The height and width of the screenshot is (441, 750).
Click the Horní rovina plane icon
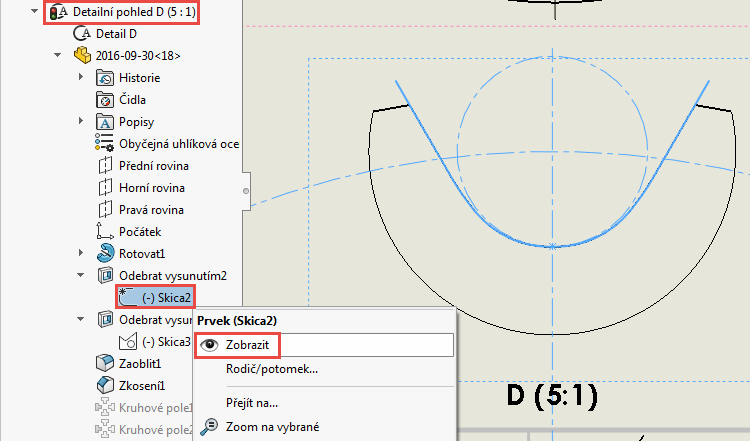point(105,187)
